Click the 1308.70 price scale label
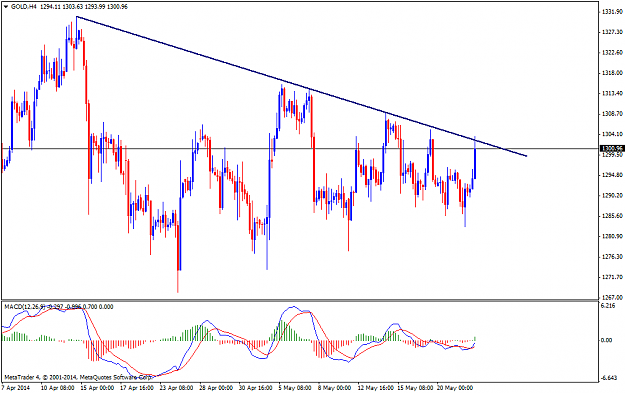The width and height of the screenshot is (625, 393). click(x=613, y=114)
